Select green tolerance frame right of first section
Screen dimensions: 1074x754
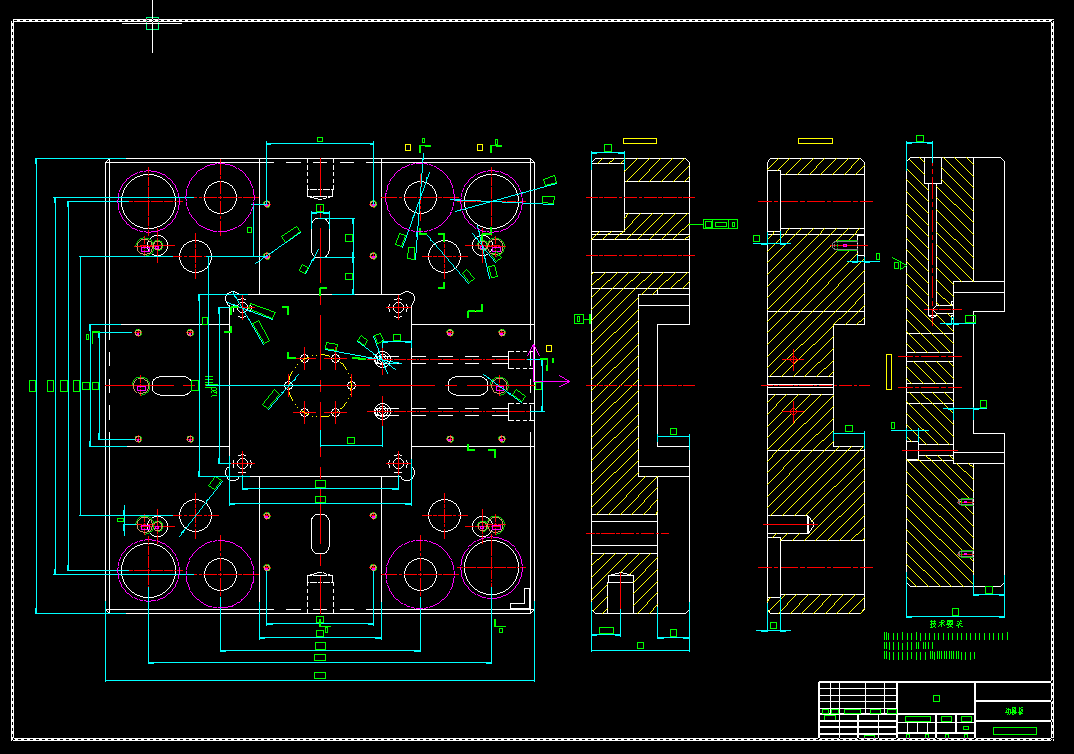720,224
